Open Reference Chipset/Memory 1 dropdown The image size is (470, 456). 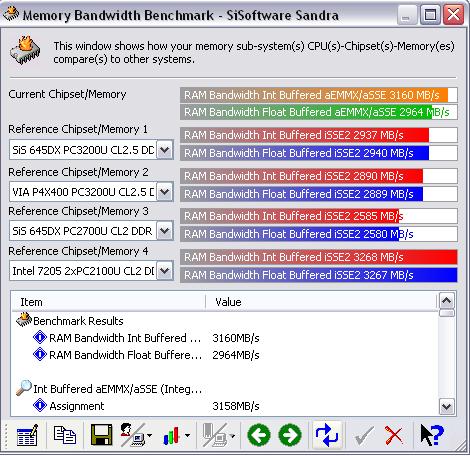click(165, 150)
